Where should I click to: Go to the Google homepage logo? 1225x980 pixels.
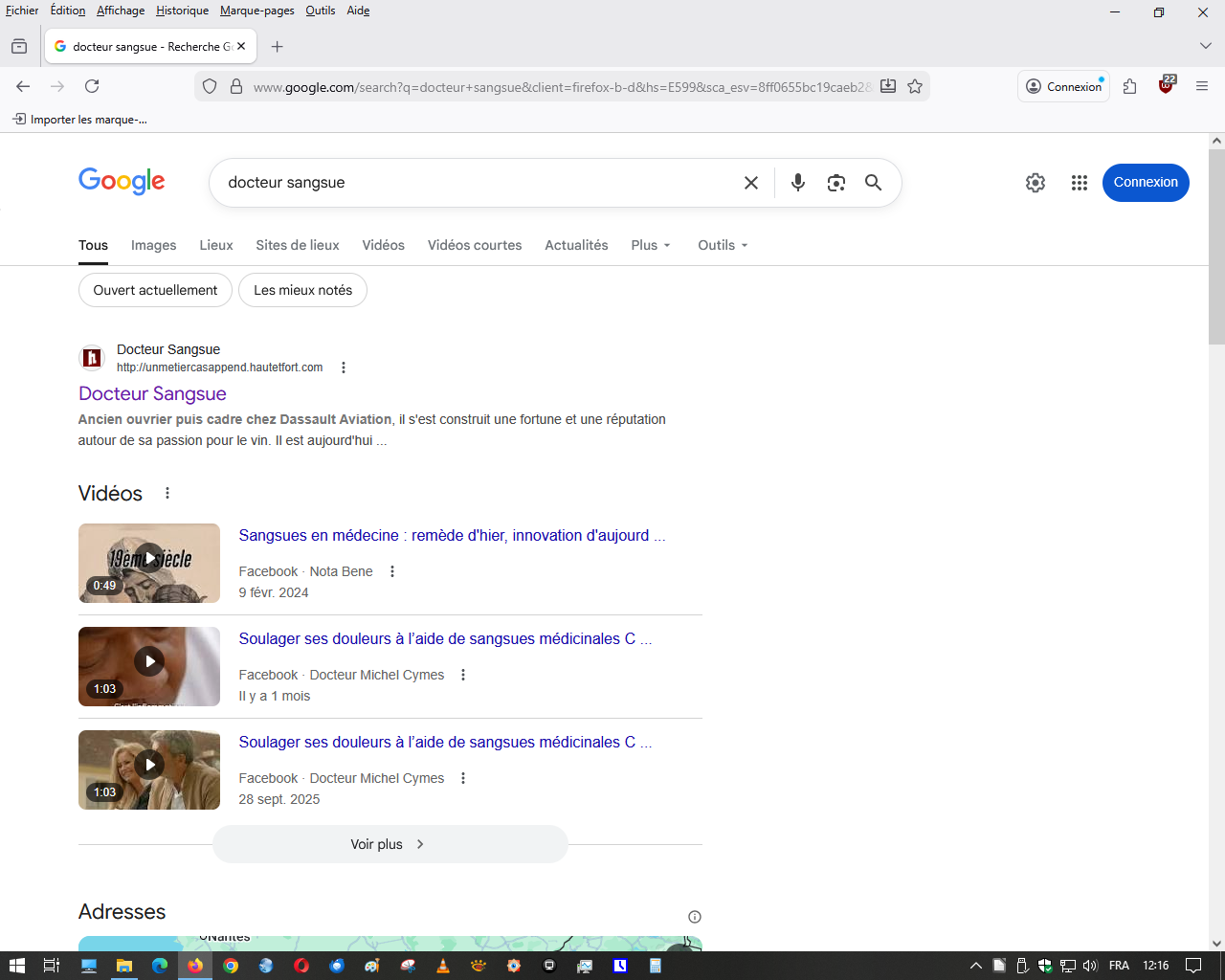point(122,181)
